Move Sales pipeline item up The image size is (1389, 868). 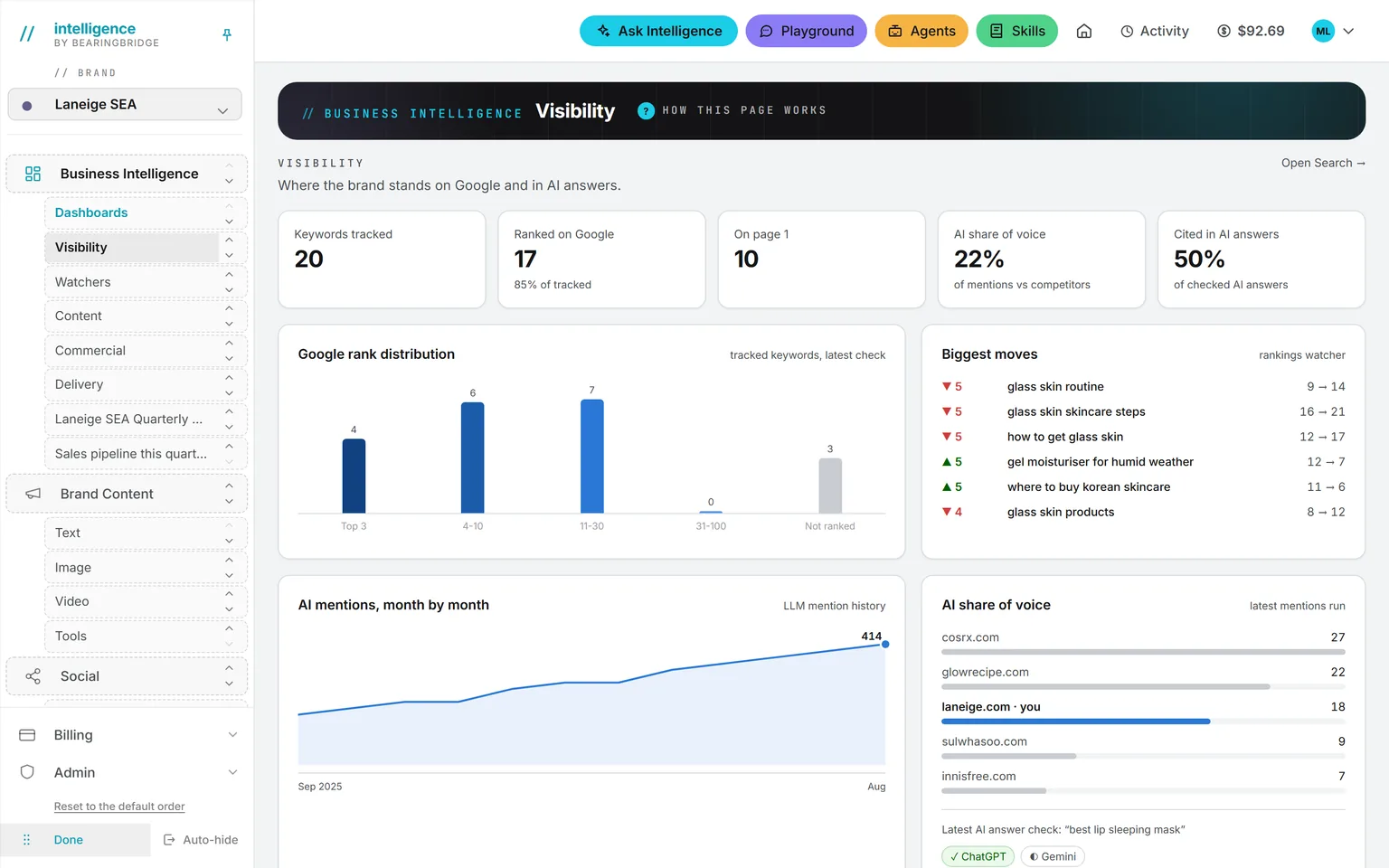pos(229,446)
